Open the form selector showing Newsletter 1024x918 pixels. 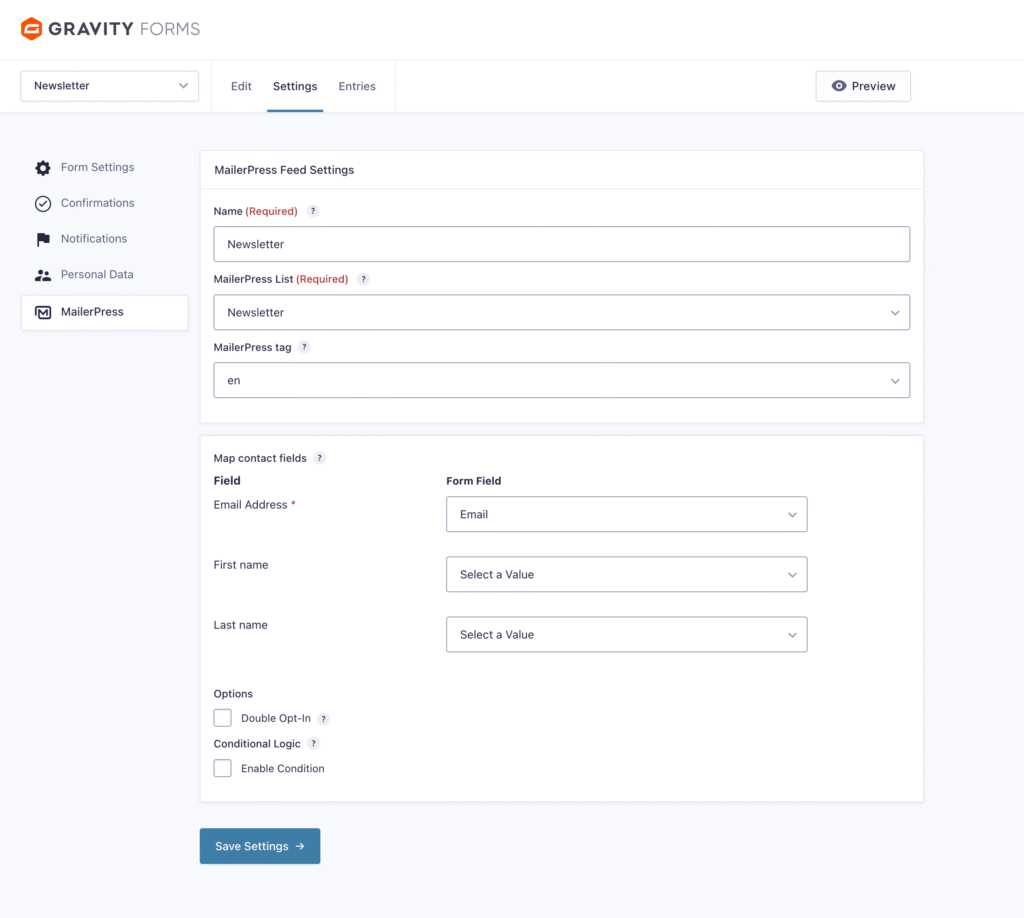[108, 86]
